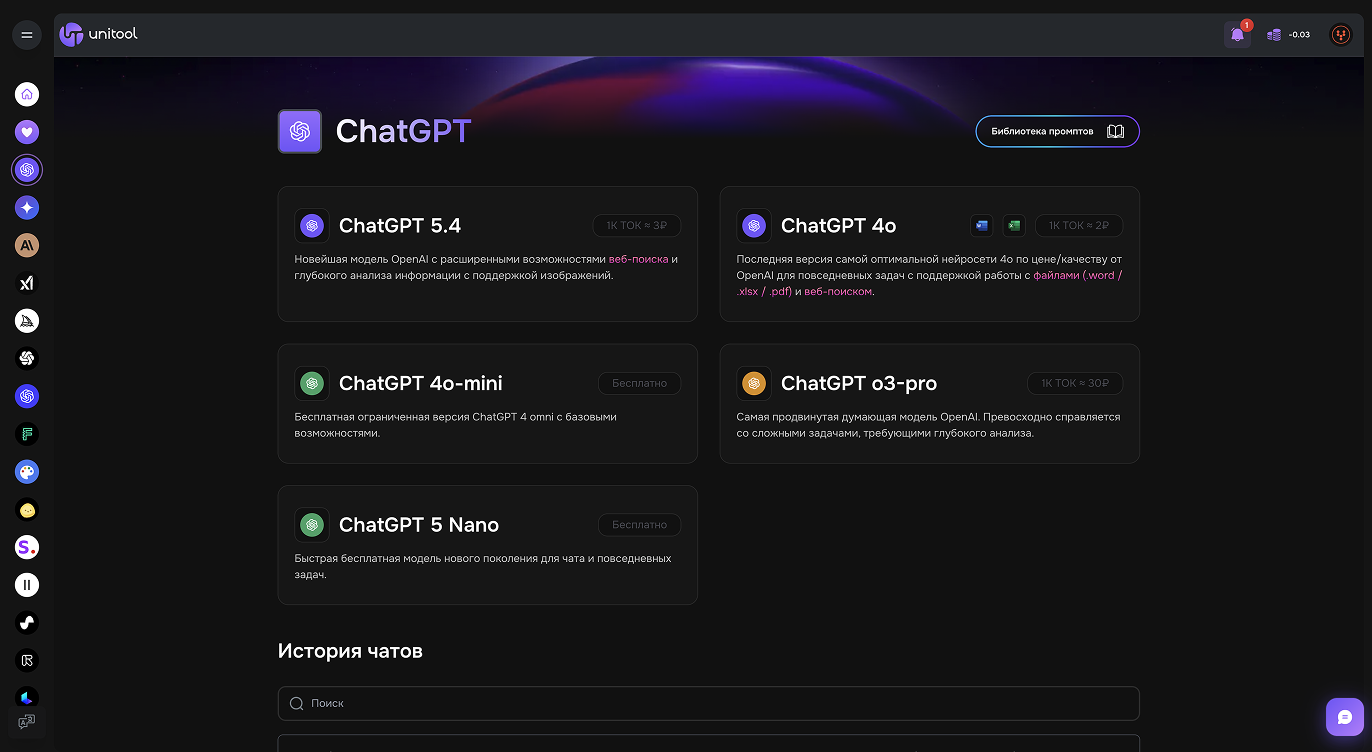Open the coin balance indicator
Viewport: 1372px width, 752px height.
click(1288, 35)
